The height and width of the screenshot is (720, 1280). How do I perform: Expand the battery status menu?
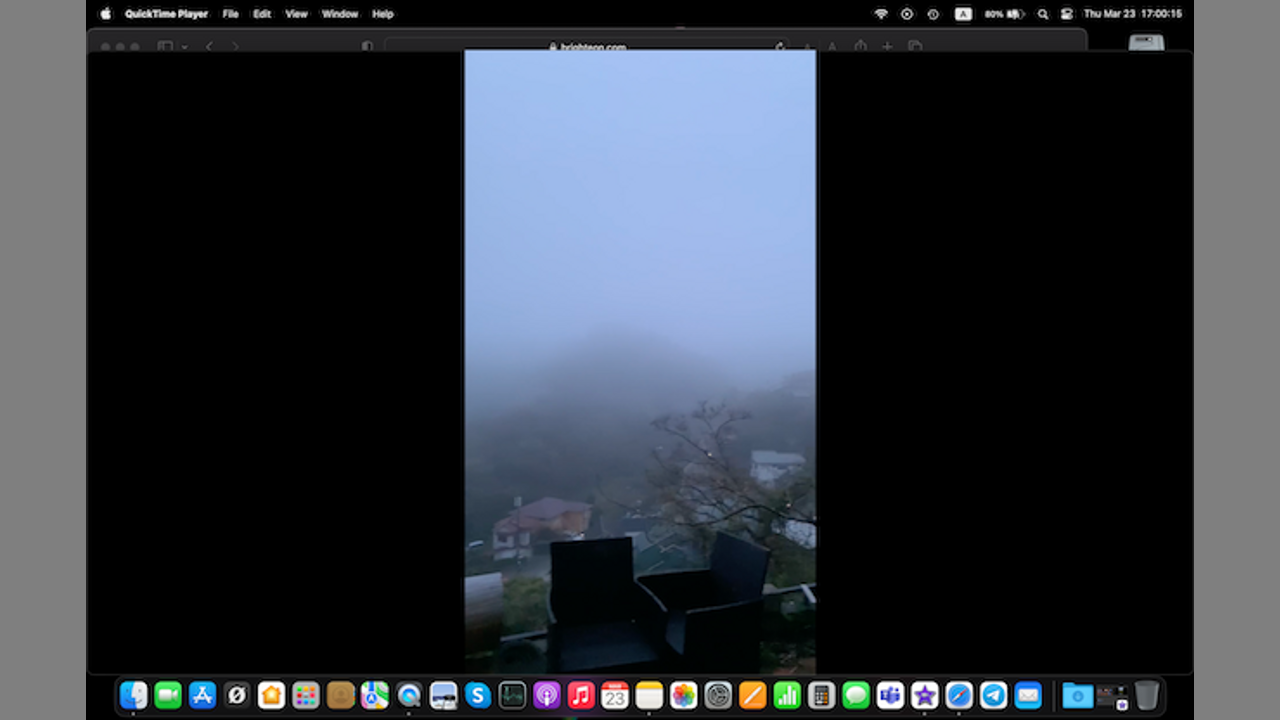point(1004,14)
